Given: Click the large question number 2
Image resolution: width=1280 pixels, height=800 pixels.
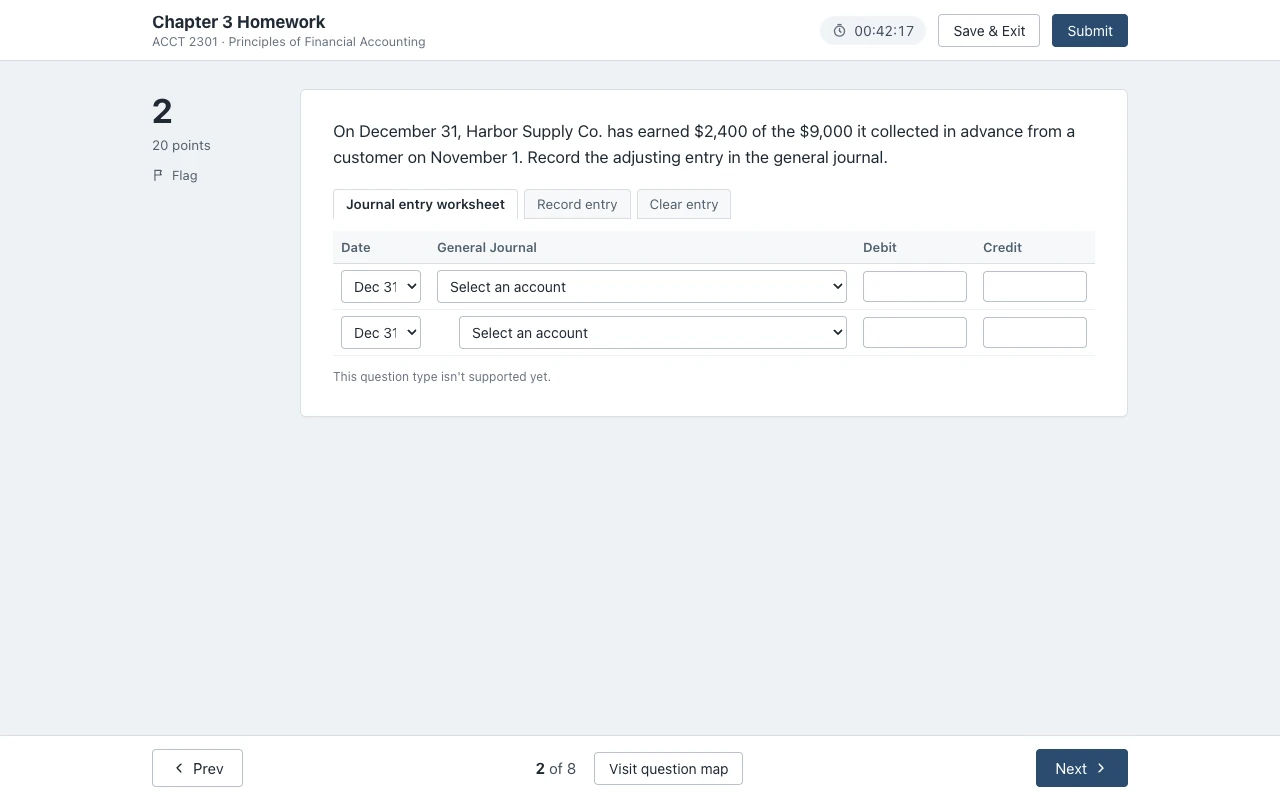Looking at the screenshot, I should (x=162, y=111).
